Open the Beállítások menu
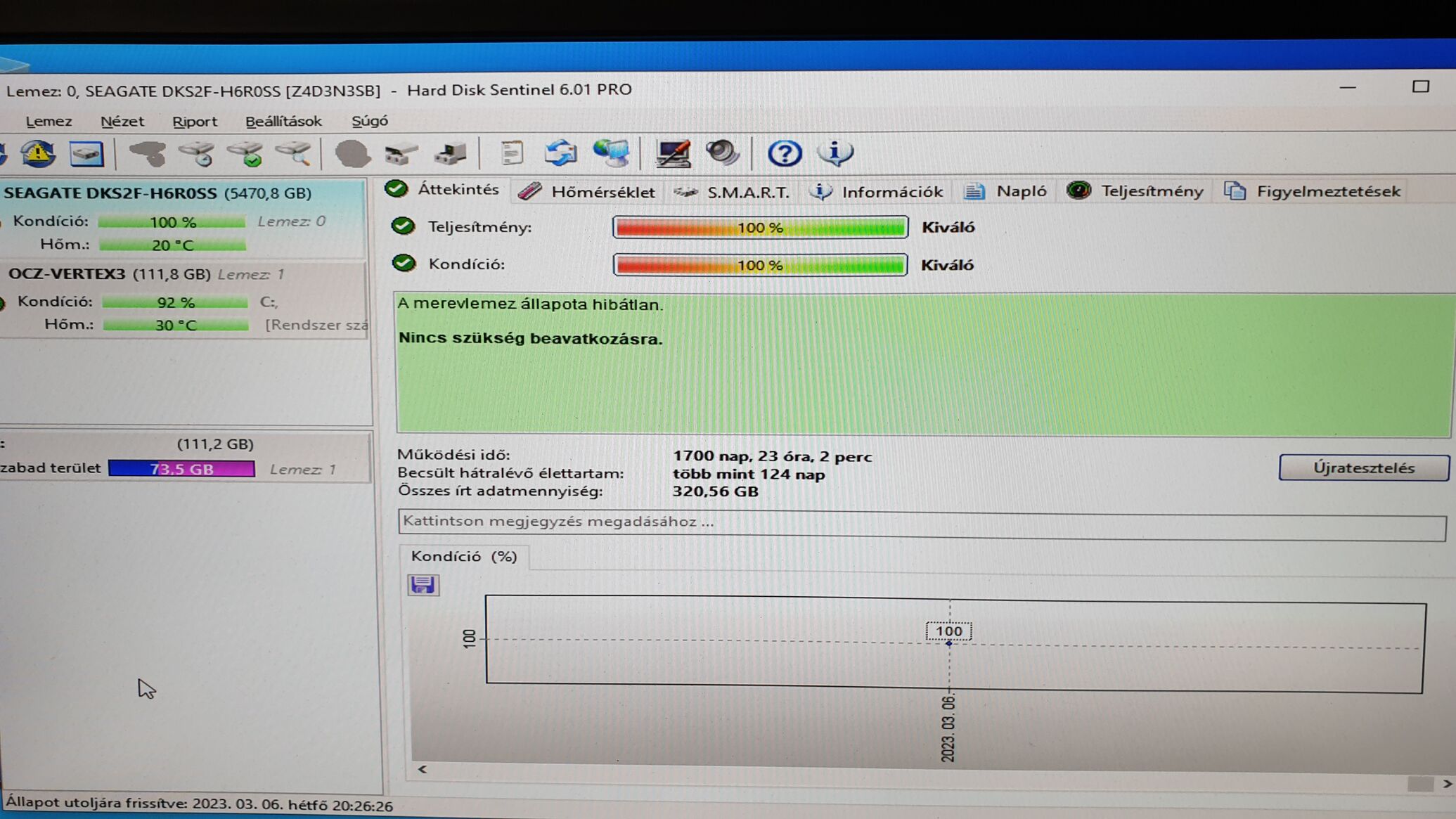Screen dimensions: 1456x819 (283, 121)
